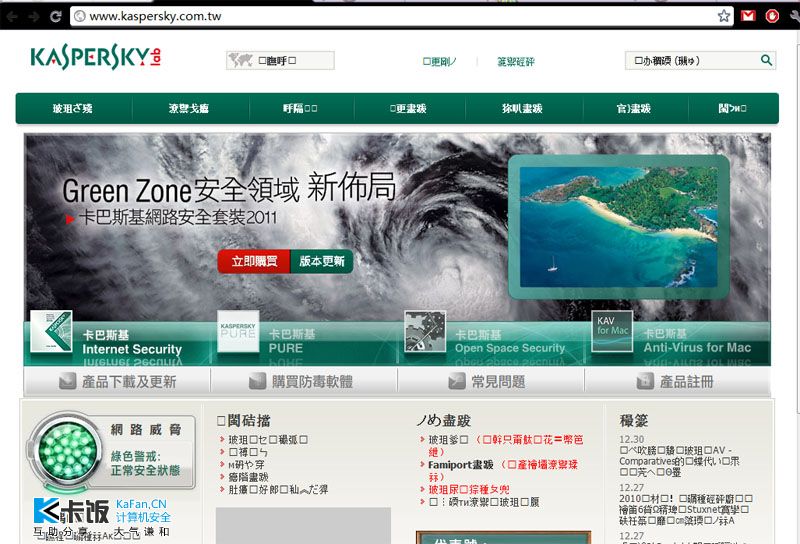Click the Open Space Security icon
The height and width of the screenshot is (544, 800).
pos(425,332)
